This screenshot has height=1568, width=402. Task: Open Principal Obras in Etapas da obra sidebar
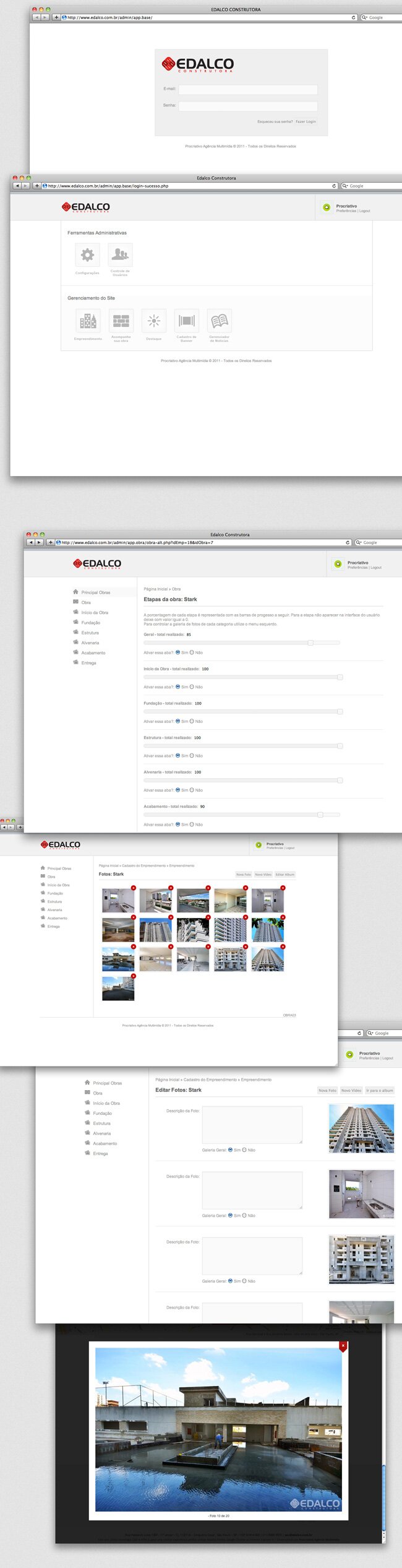click(x=96, y=592)
